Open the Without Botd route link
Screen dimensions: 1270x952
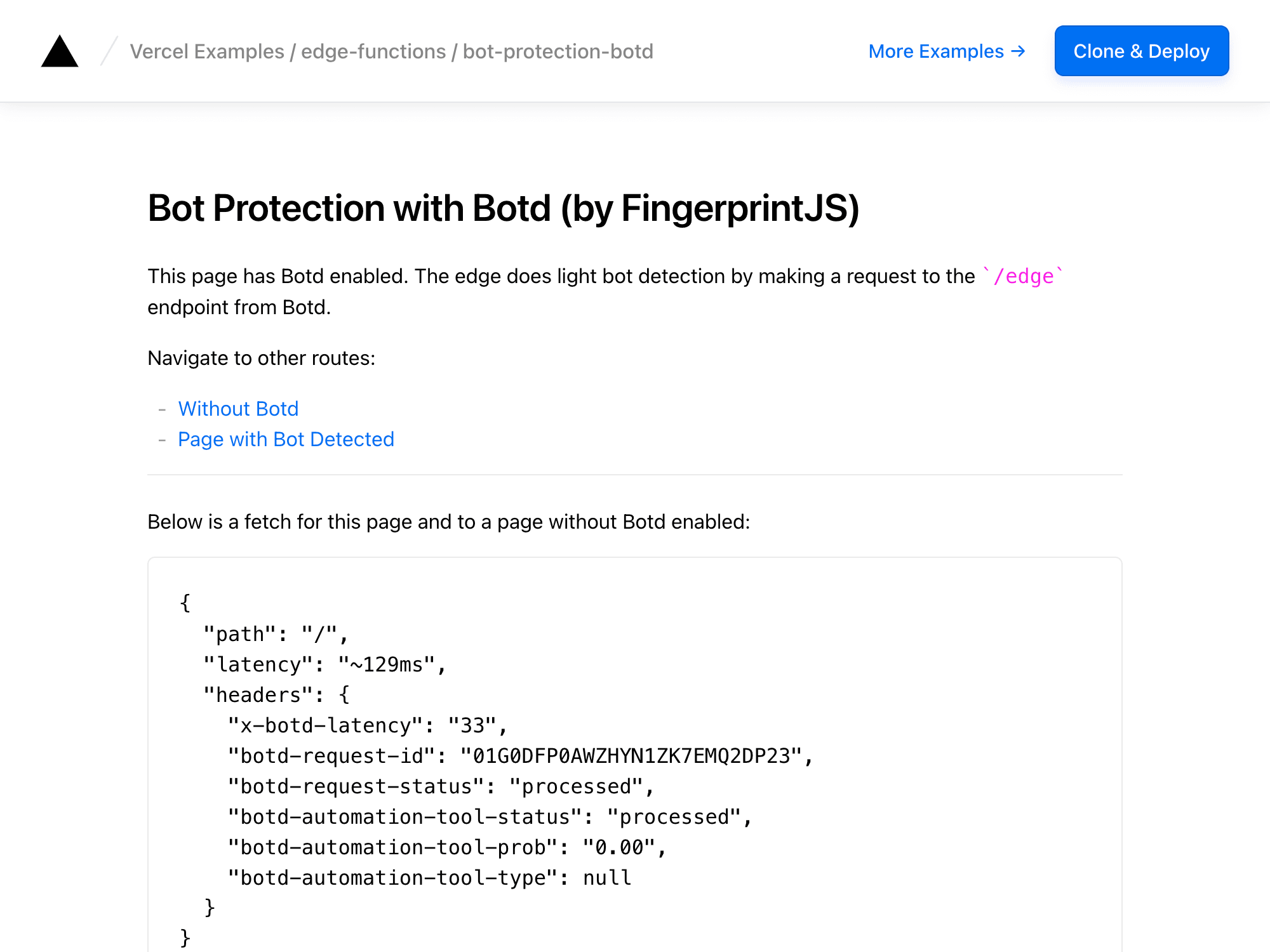tap(238, 409)
